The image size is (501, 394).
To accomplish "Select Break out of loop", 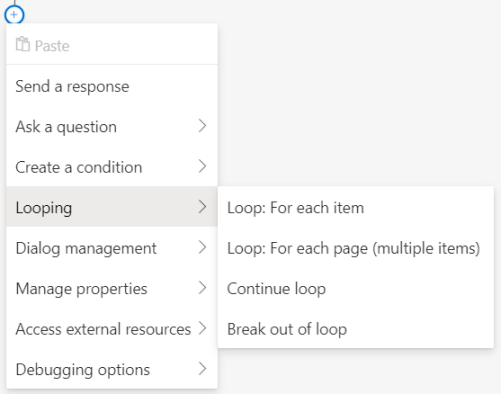I will coord(356,329).
